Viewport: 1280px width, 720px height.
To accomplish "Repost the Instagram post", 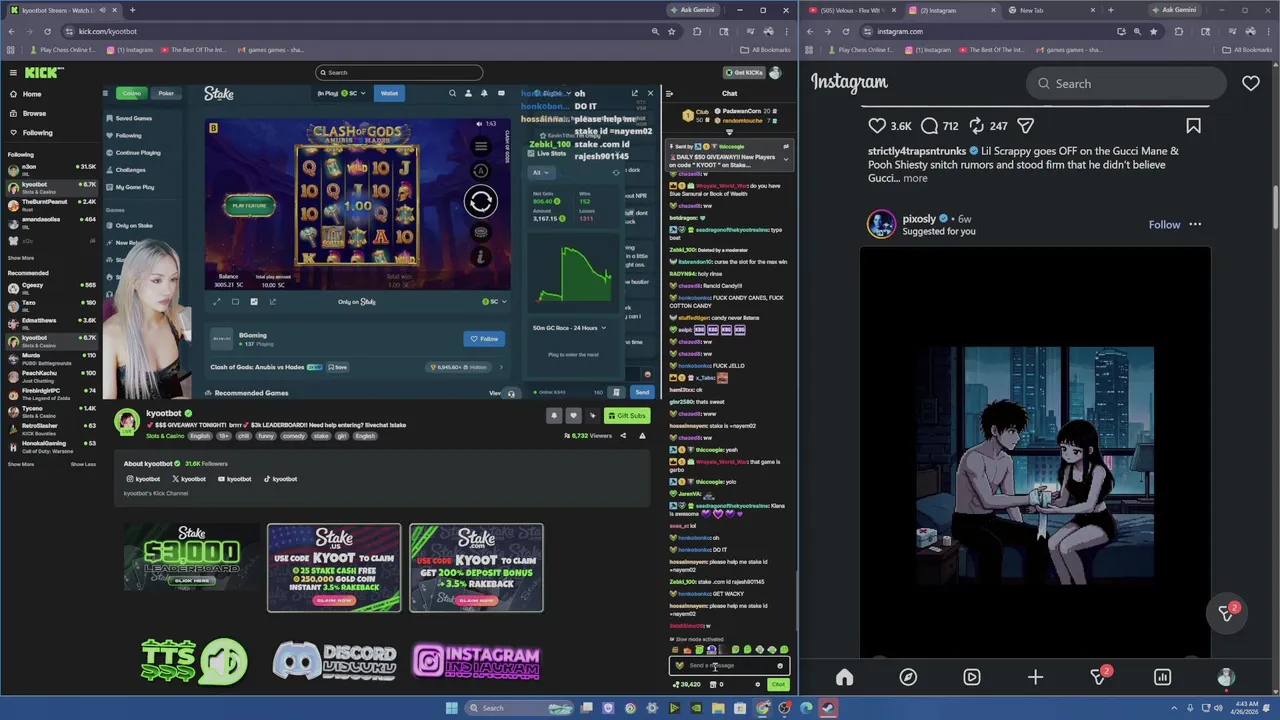I will (977, 126).
